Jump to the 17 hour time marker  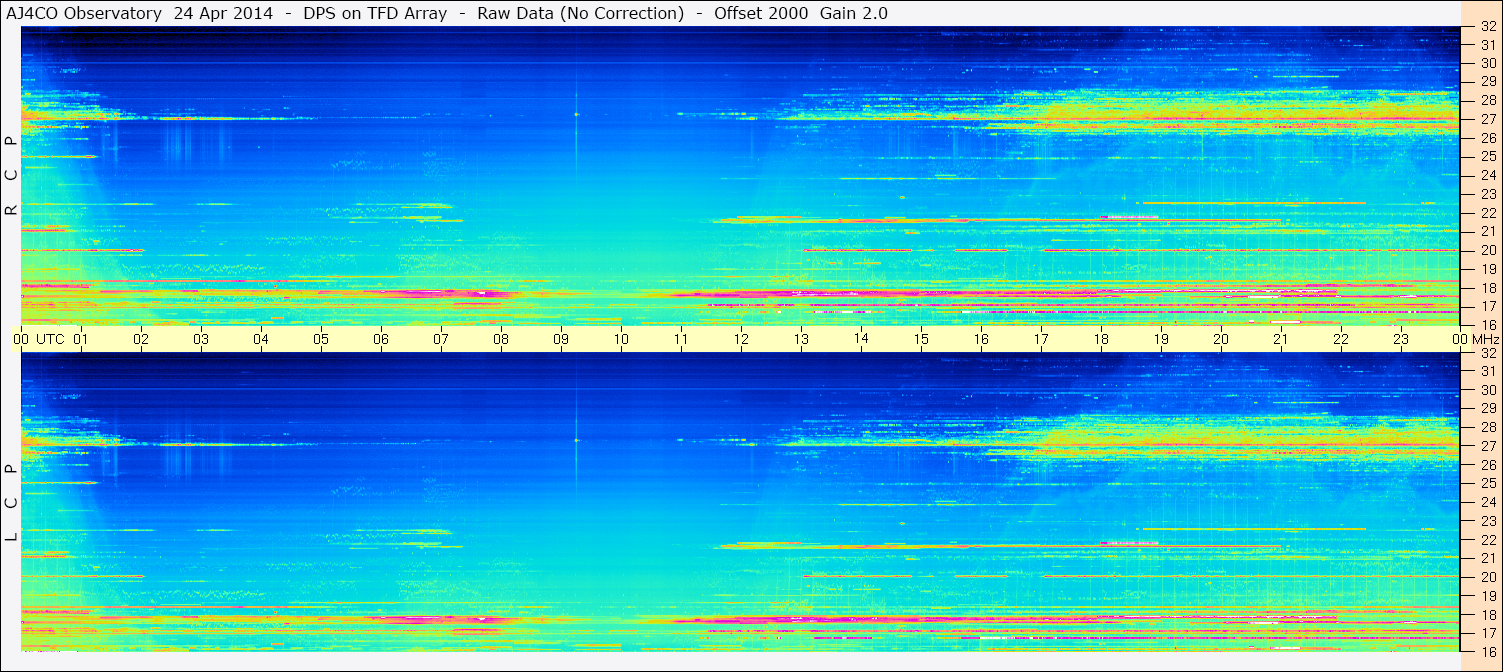coord(1041,339)
